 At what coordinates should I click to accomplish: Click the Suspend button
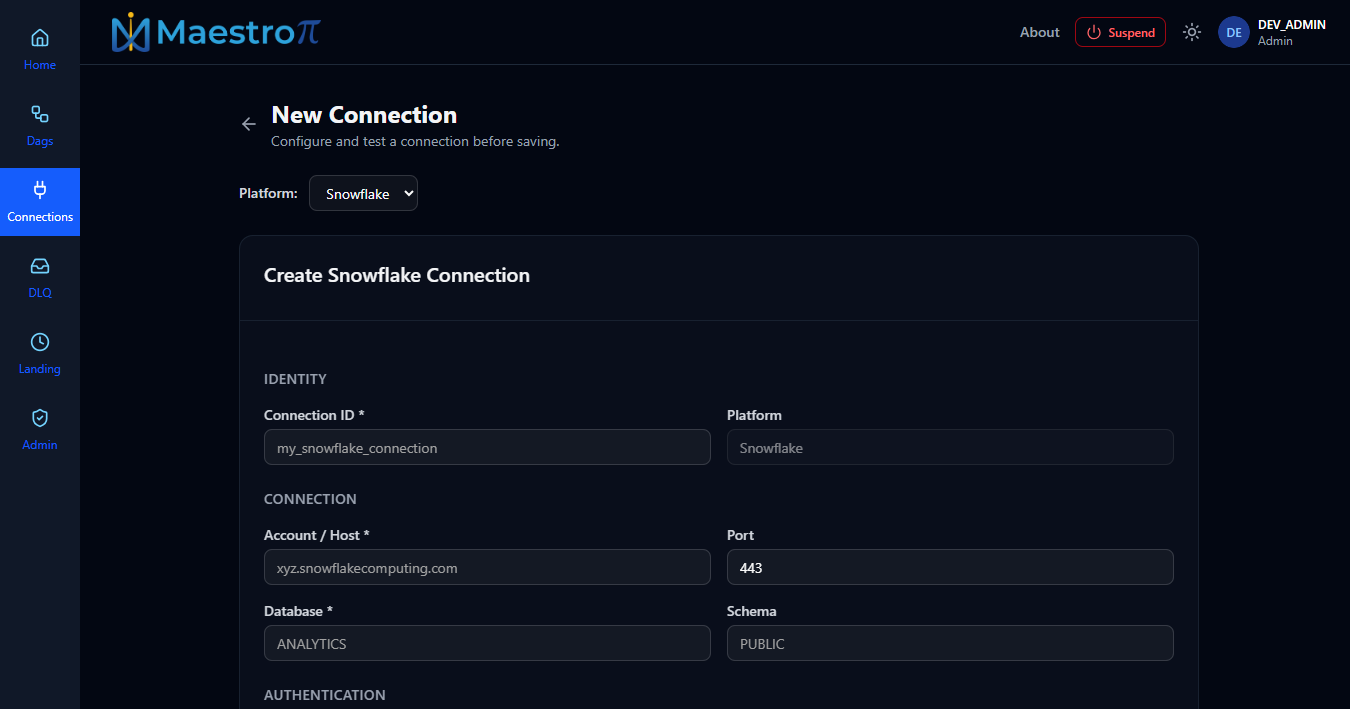point(1120,32)
